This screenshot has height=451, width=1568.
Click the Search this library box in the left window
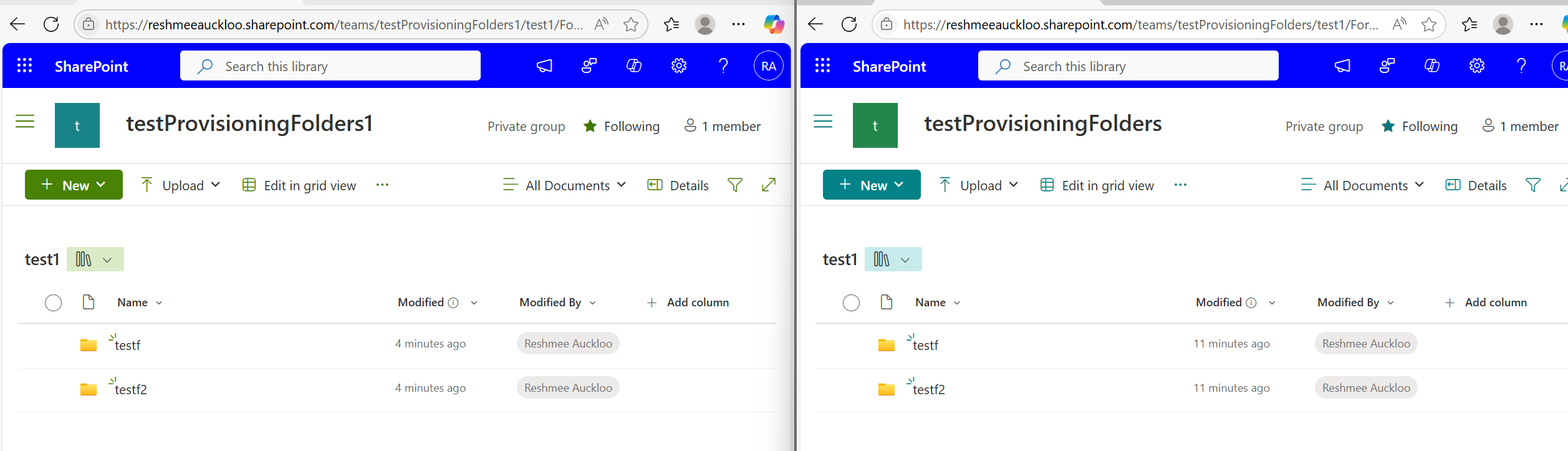(330, 65)
